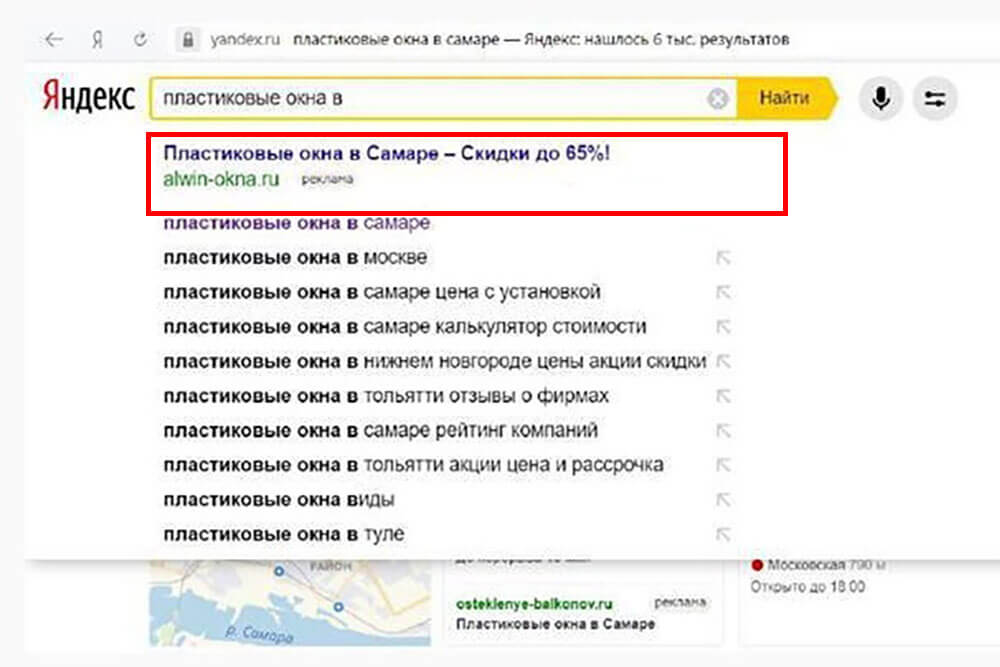Viewport: 1000px width, 667px height.
Task: Click fill arrow next to 'пластиковые окна виды'
Action: (x=723, y=499)
